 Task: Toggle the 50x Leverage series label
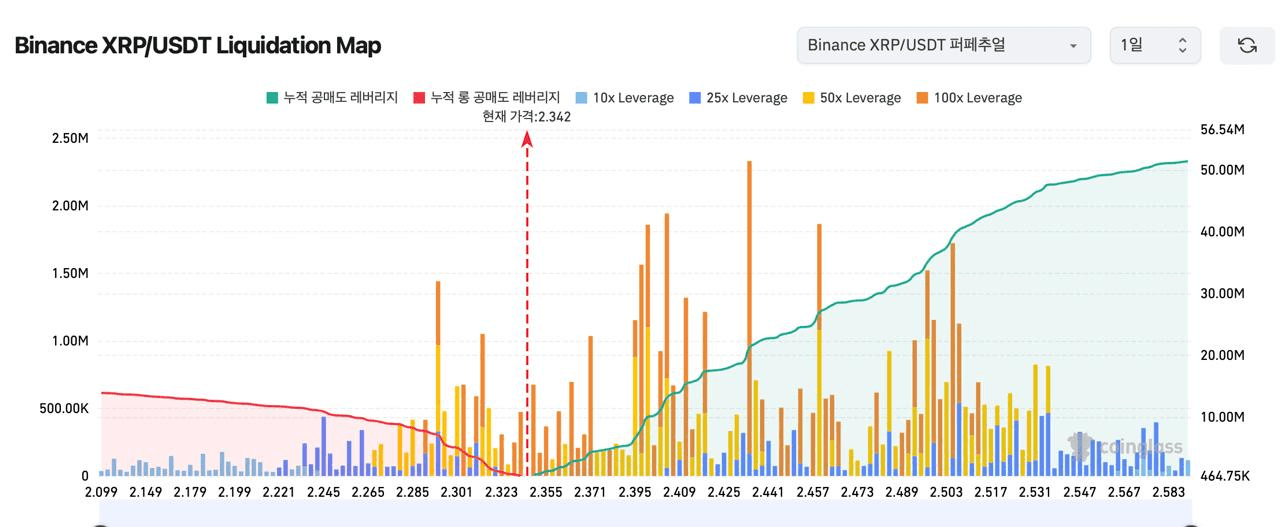pos(860,98)
